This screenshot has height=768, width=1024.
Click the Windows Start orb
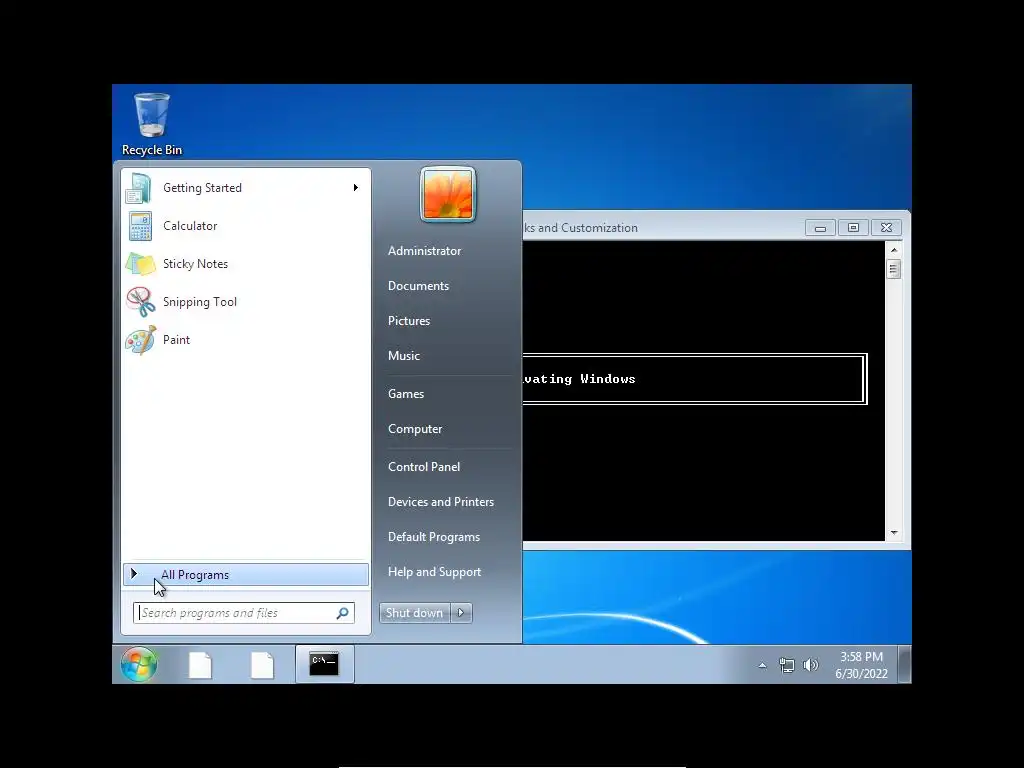click(138, 664)
